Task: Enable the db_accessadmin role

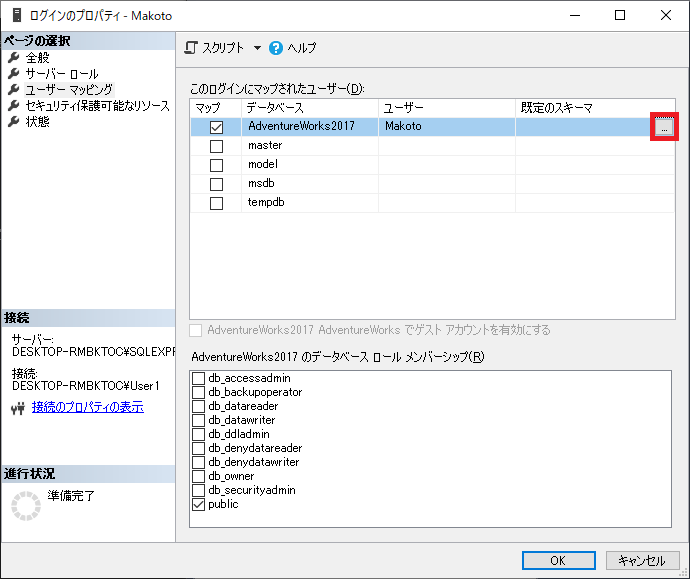Action: click(x=198, y=378)
